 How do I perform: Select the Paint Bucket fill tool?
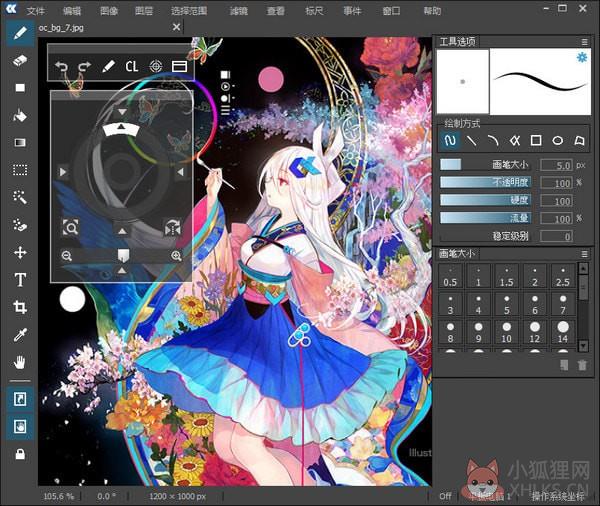pos(20,116)
